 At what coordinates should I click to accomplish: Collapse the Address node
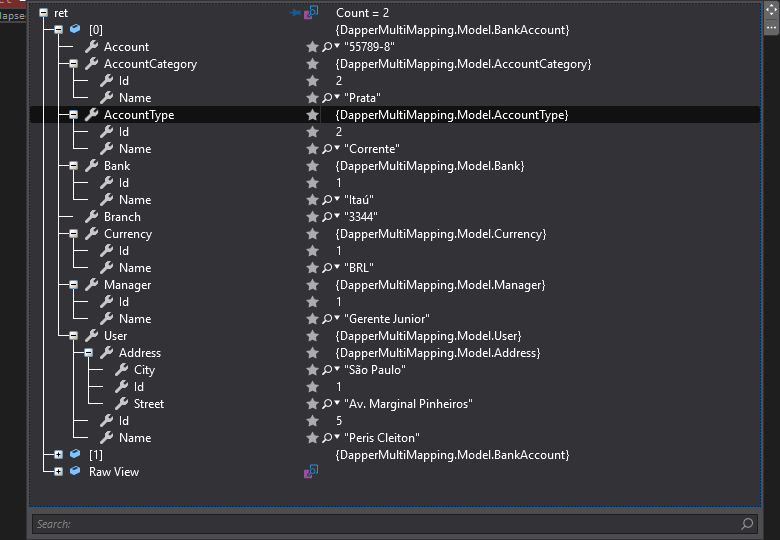click(88, 353)
